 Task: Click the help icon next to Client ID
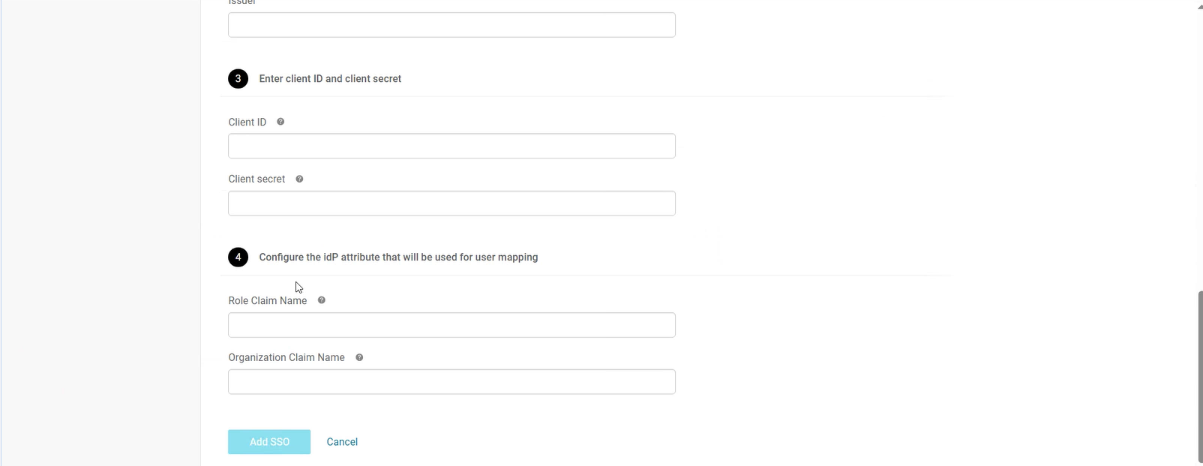tap(280, 122)
